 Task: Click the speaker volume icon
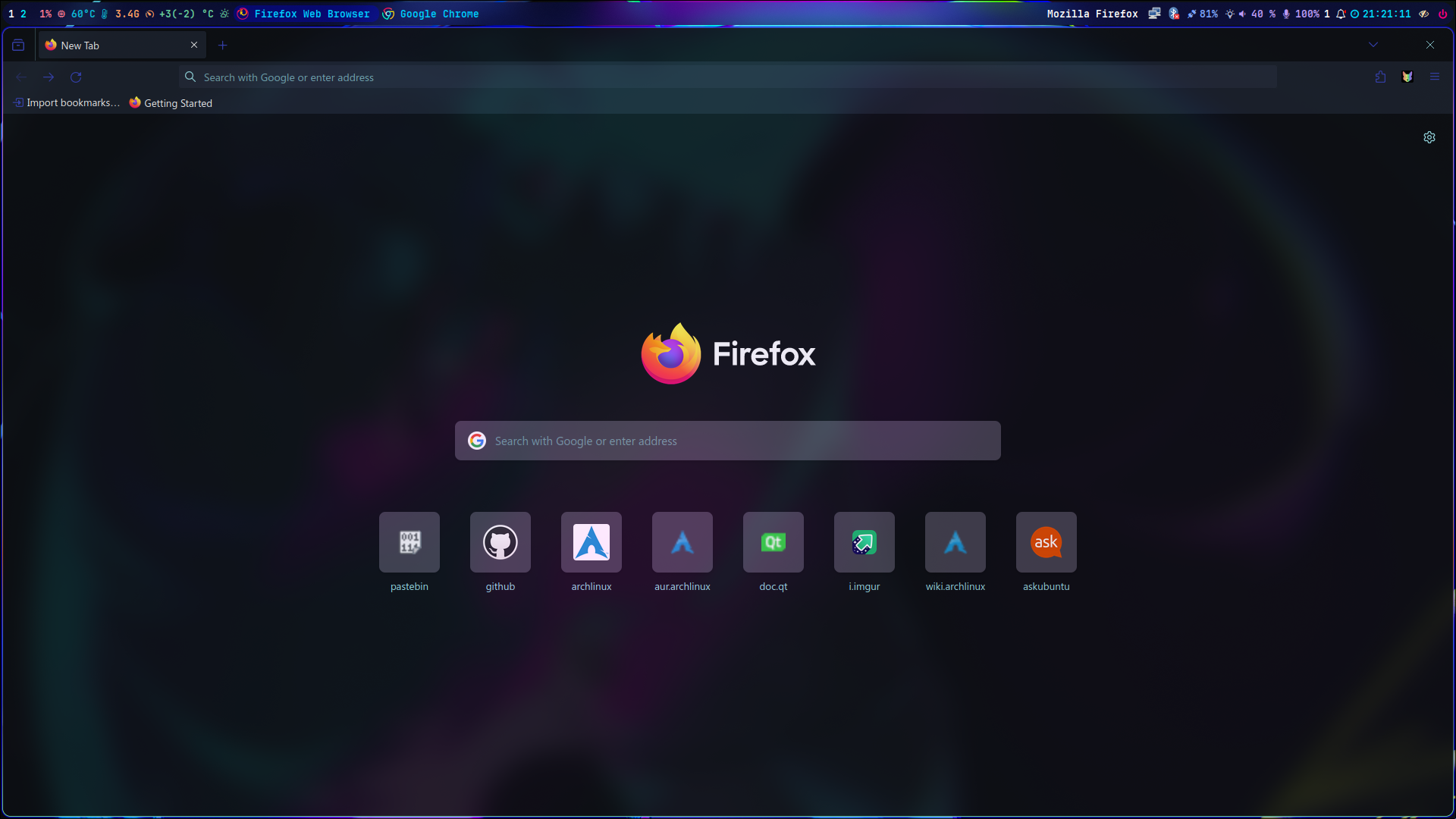[x=1242, y=14]
